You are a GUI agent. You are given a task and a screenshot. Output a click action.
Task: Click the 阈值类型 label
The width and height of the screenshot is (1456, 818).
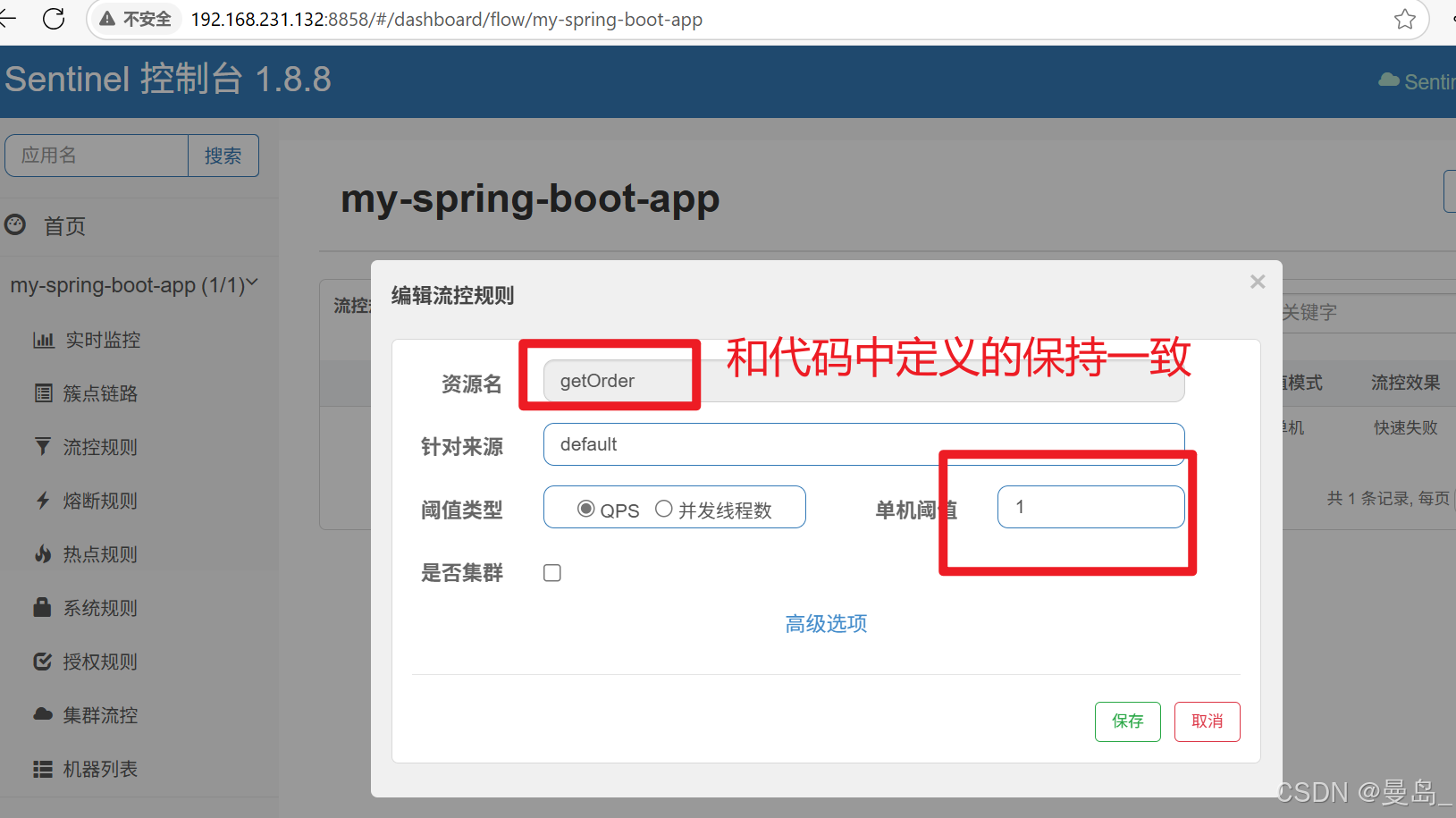point(462,510)
